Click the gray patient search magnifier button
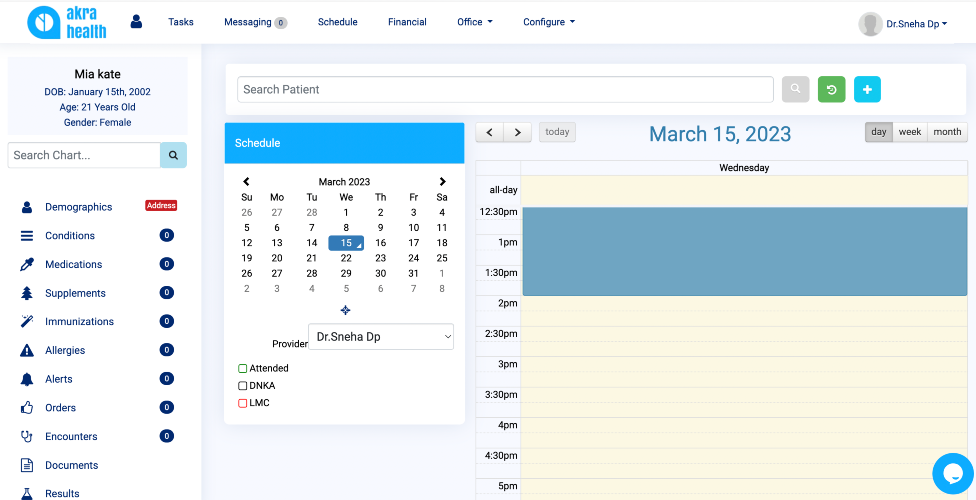The height and width of the screenshot is (500, 976). 795,89
